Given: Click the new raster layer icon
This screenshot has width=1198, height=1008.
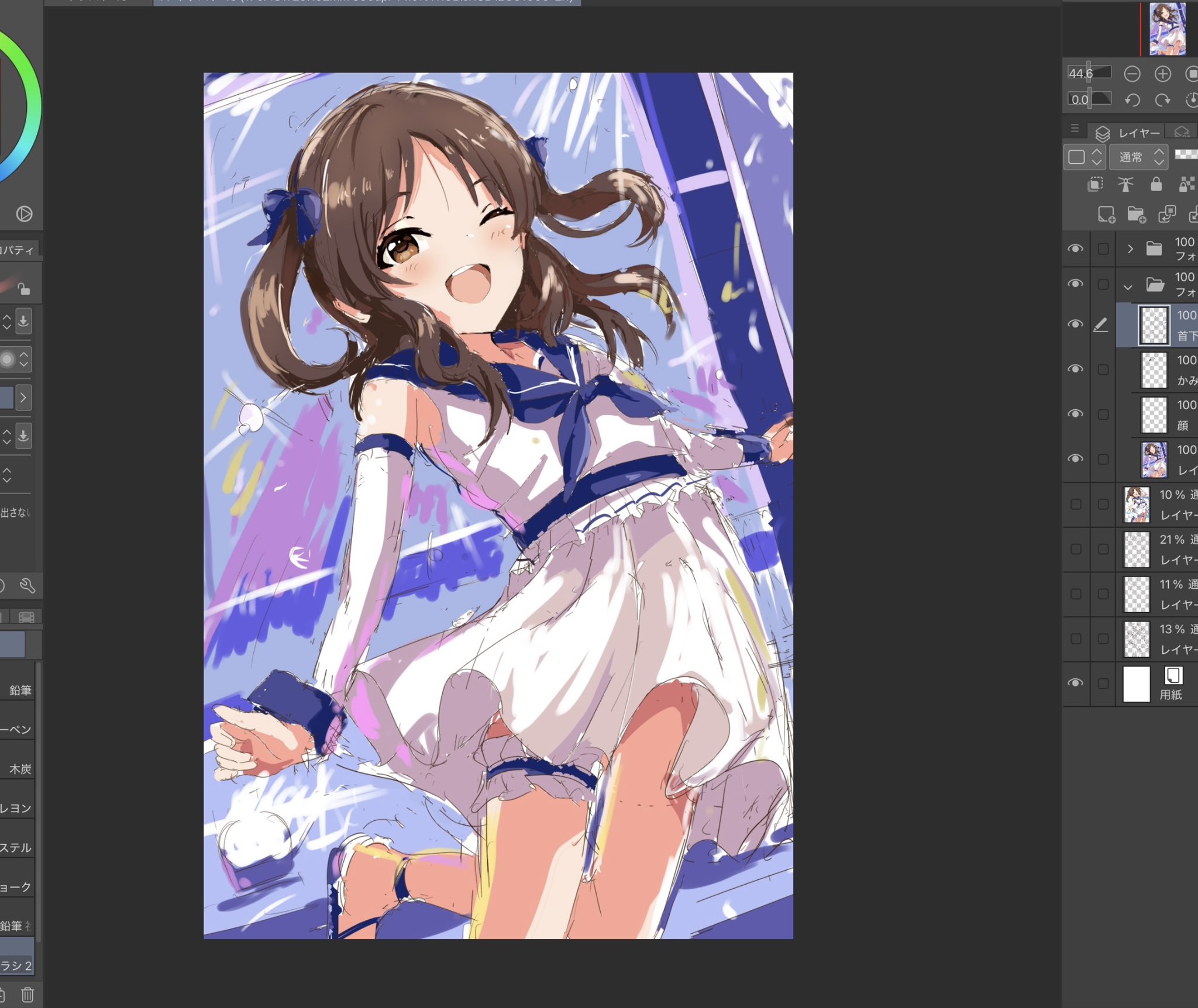Looking at the screenshot, I should [x=1106, y=215].
